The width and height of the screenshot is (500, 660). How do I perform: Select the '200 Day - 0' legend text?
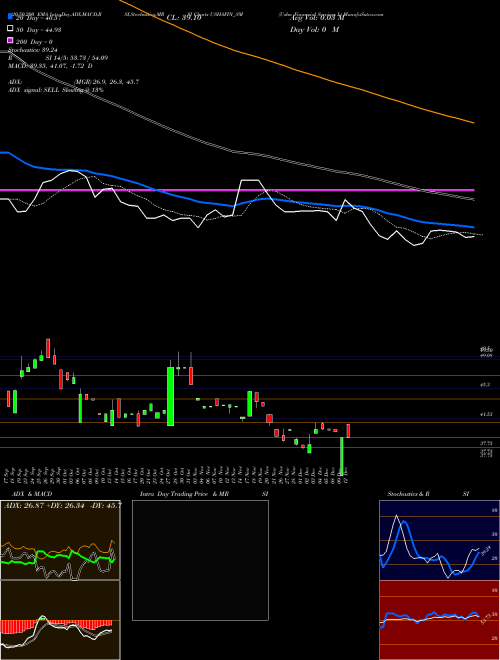coord(34,42)
